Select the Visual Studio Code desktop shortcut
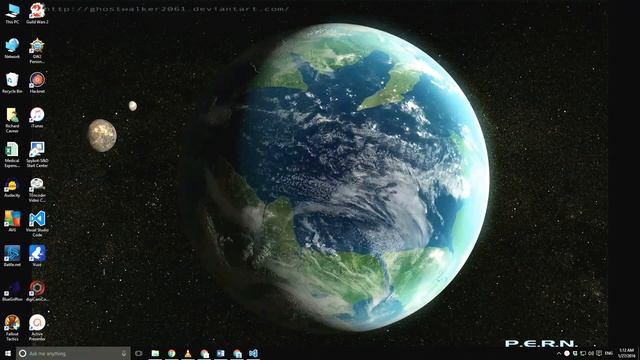640x360 pixels. click(37, 224)
